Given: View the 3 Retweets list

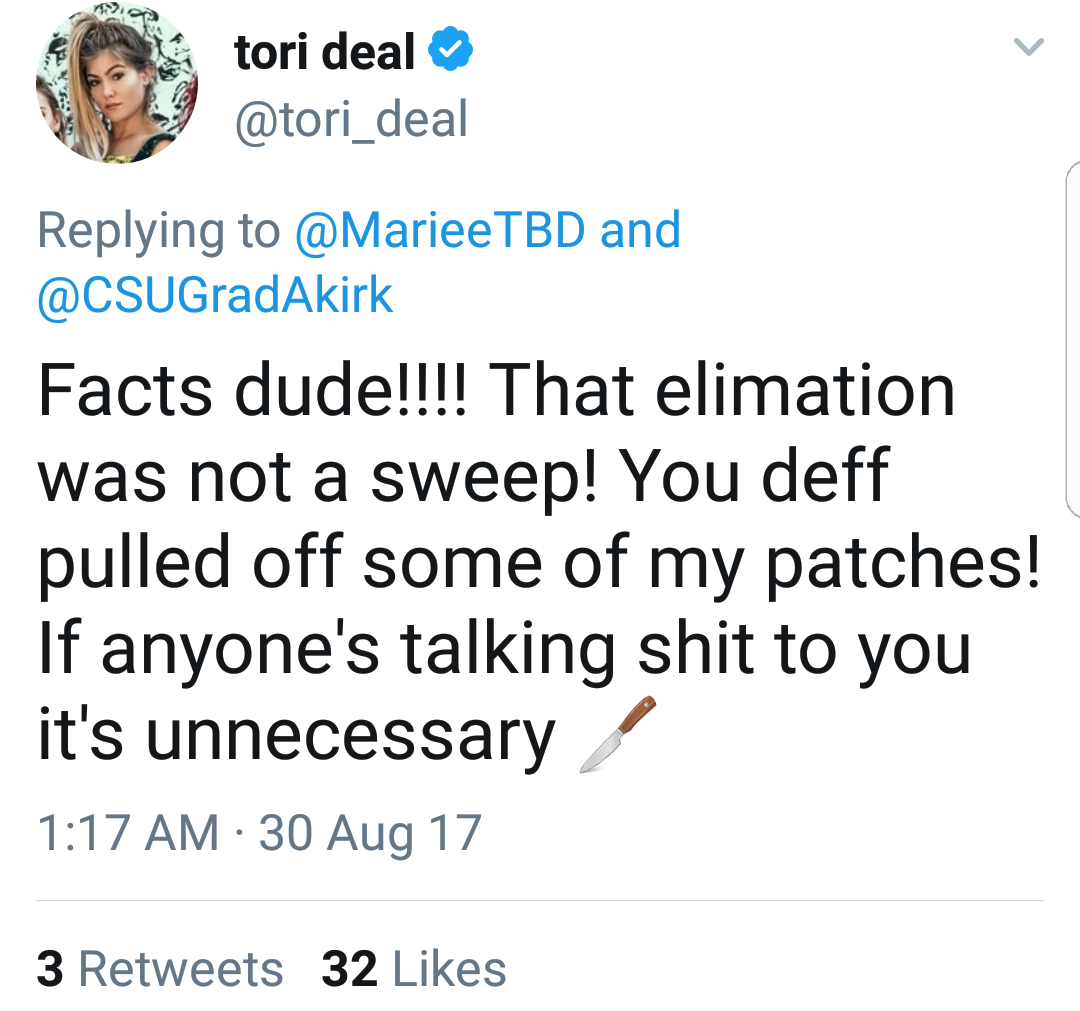Looking at the screenshot, I should (160, 968).
